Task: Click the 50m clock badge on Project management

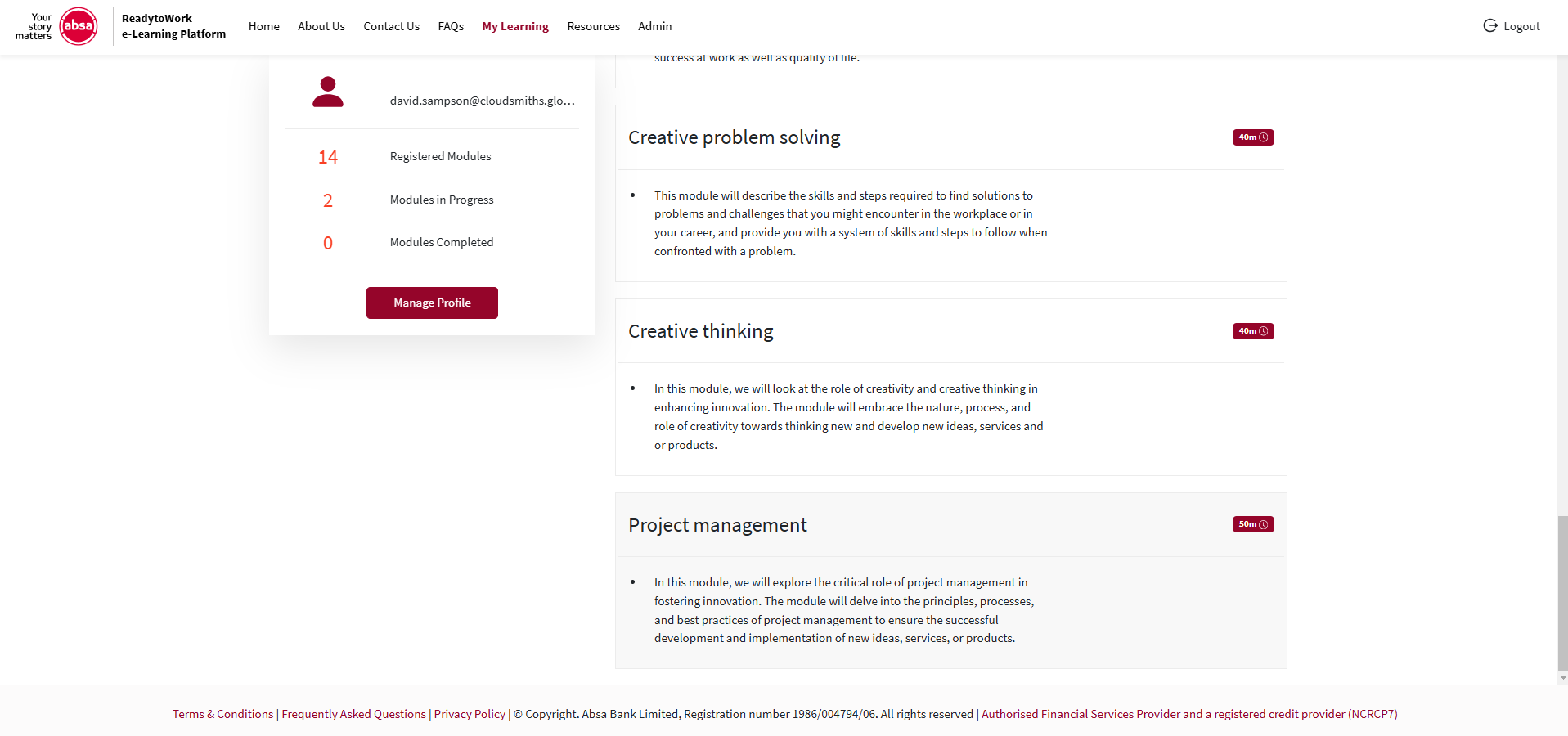Action: (x=1253, y=524)
